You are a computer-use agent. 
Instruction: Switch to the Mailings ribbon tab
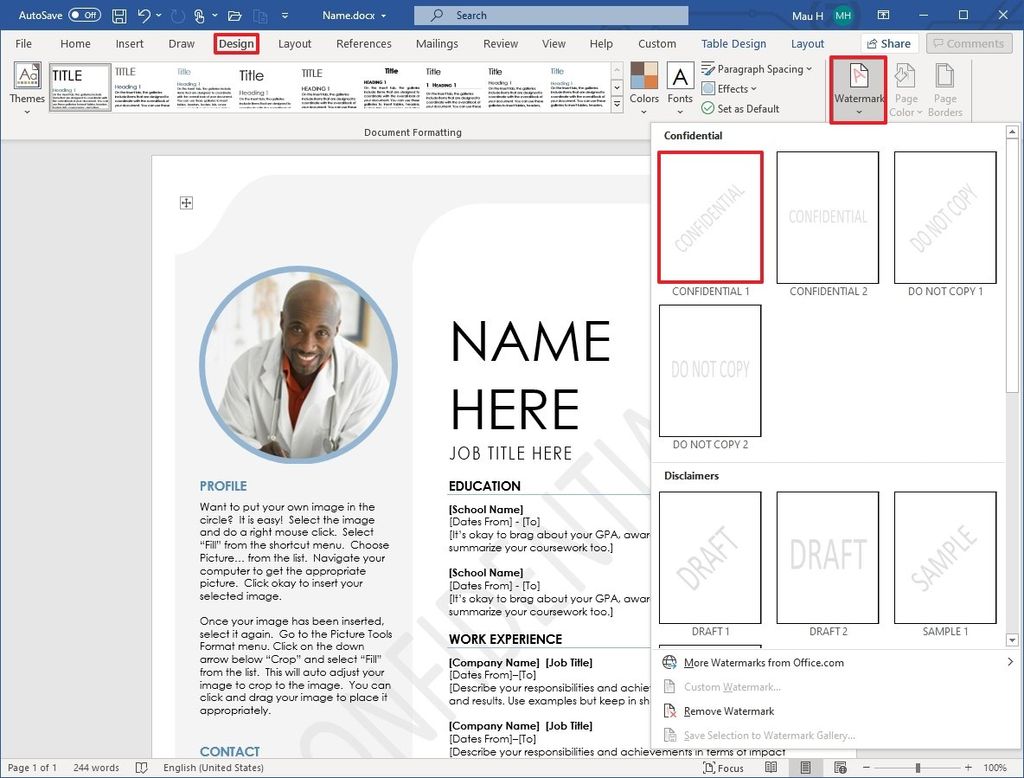437,43
